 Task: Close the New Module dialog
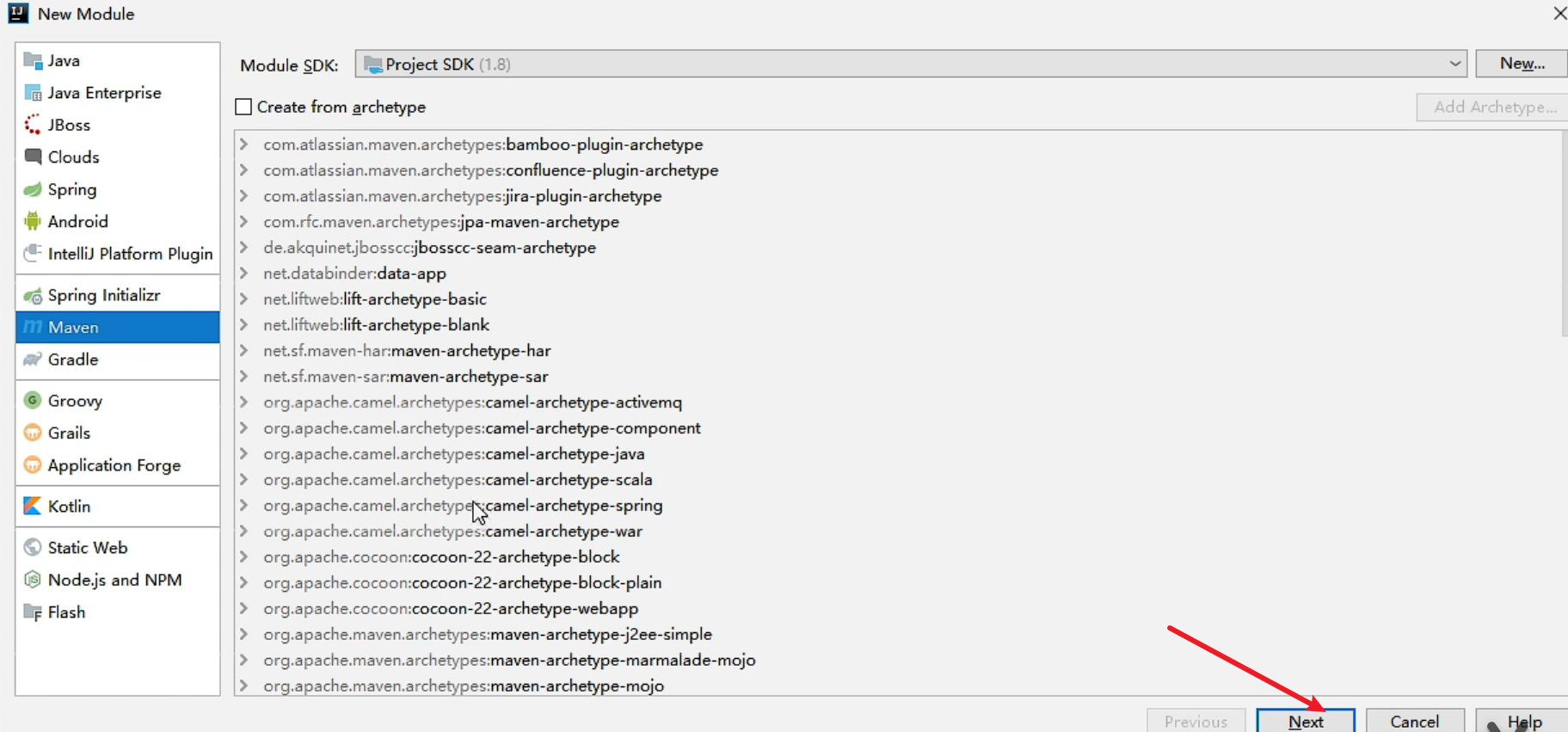coord(1559,13)
